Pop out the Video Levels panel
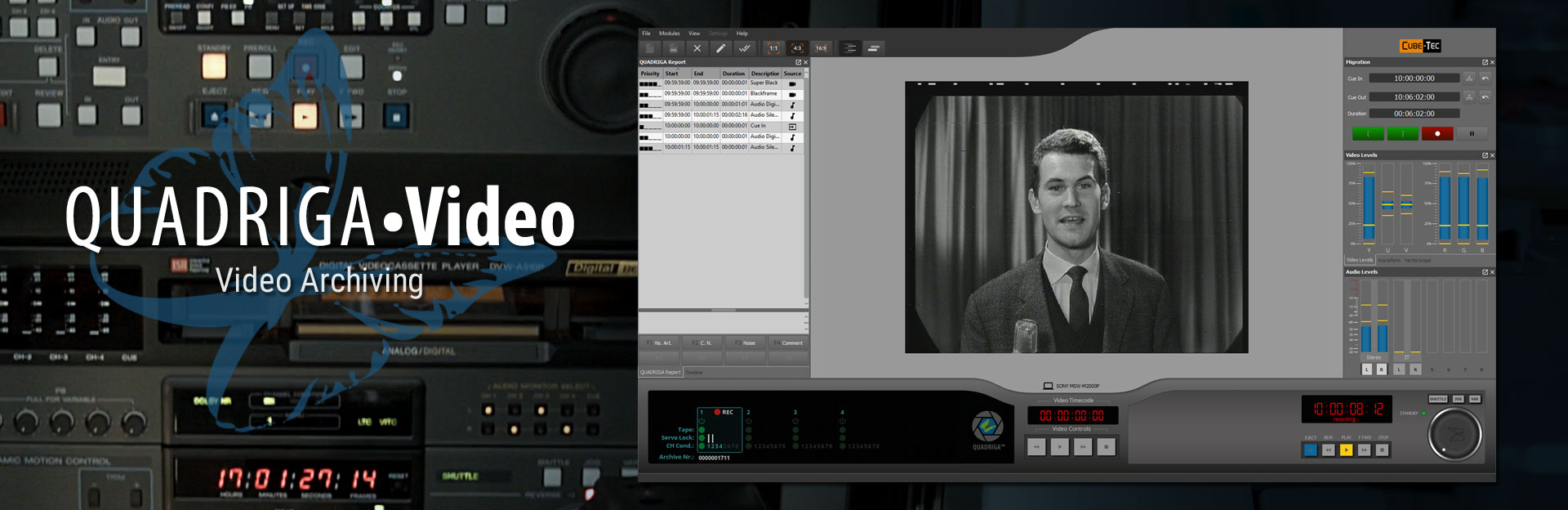This screenshot has width=1568, height=510. (1485, 155)
